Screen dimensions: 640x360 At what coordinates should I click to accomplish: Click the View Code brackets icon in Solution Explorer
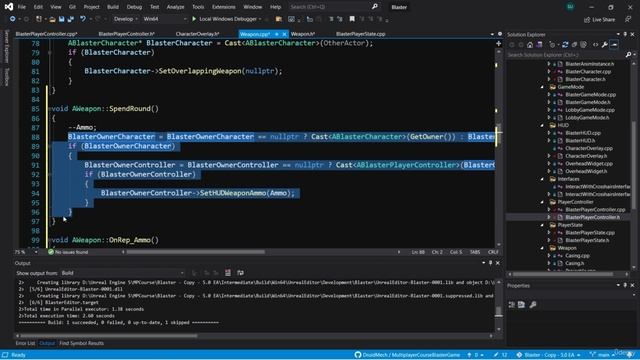click(x=596, y=44)
